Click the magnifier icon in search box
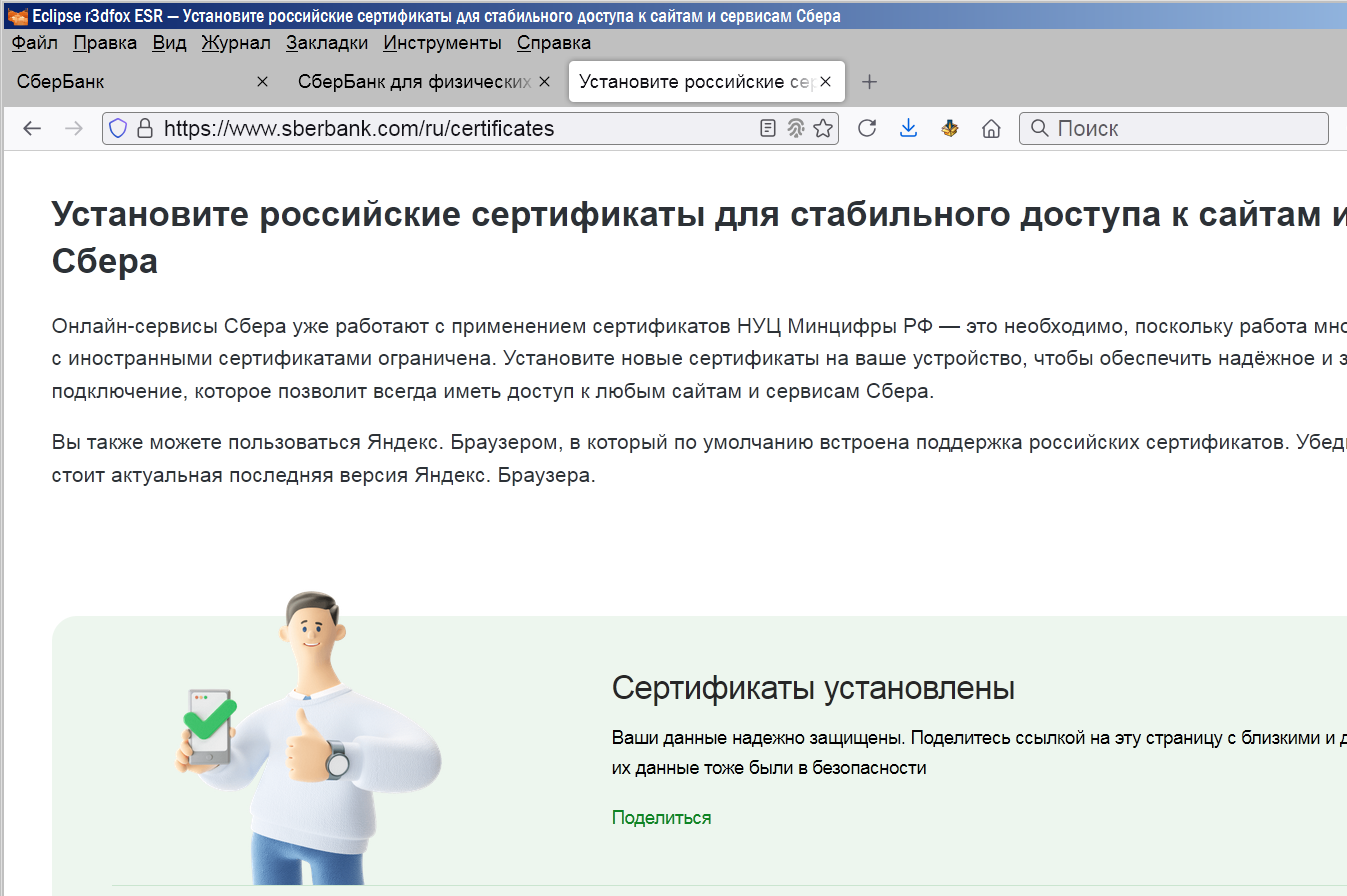The width and height of the screenshot is (1347, 896). (1040, 128)
